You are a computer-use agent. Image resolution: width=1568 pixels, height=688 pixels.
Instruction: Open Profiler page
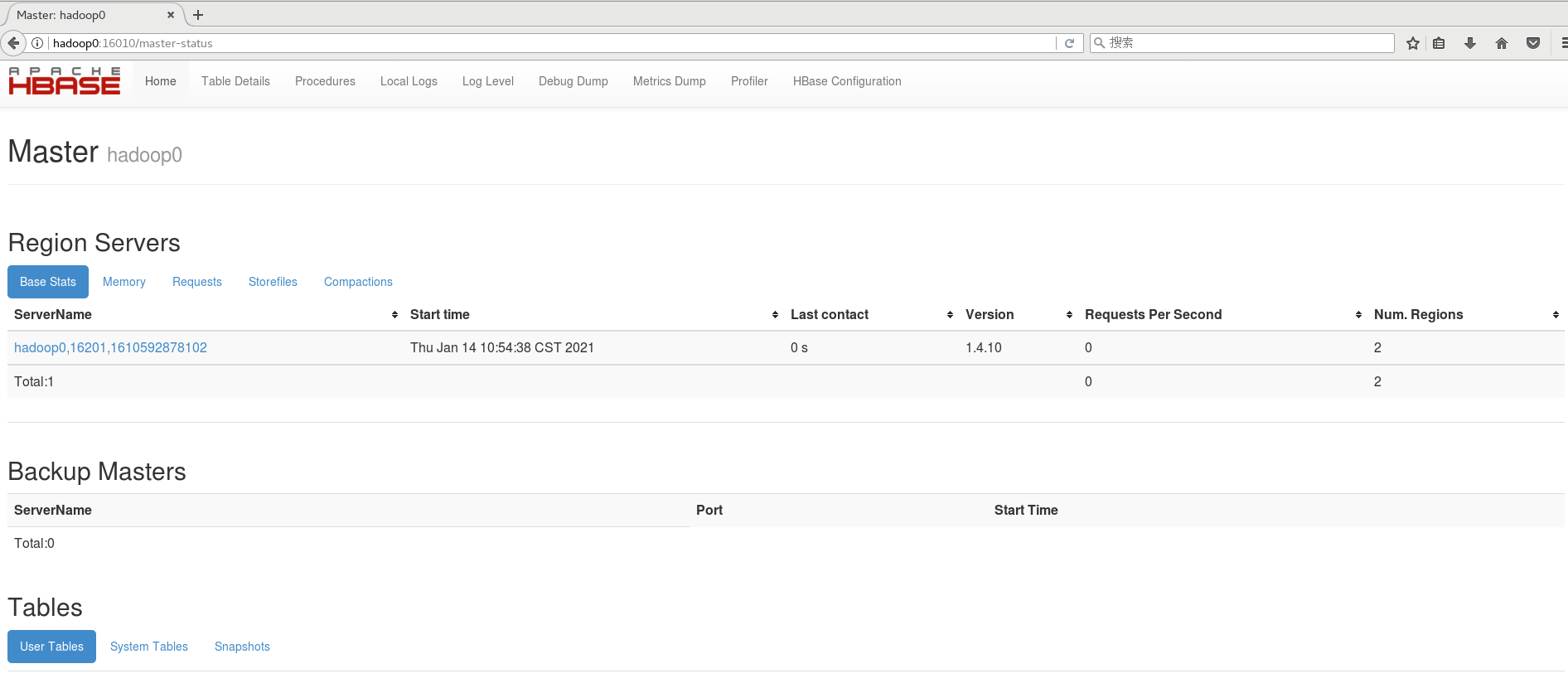[749, 81]
